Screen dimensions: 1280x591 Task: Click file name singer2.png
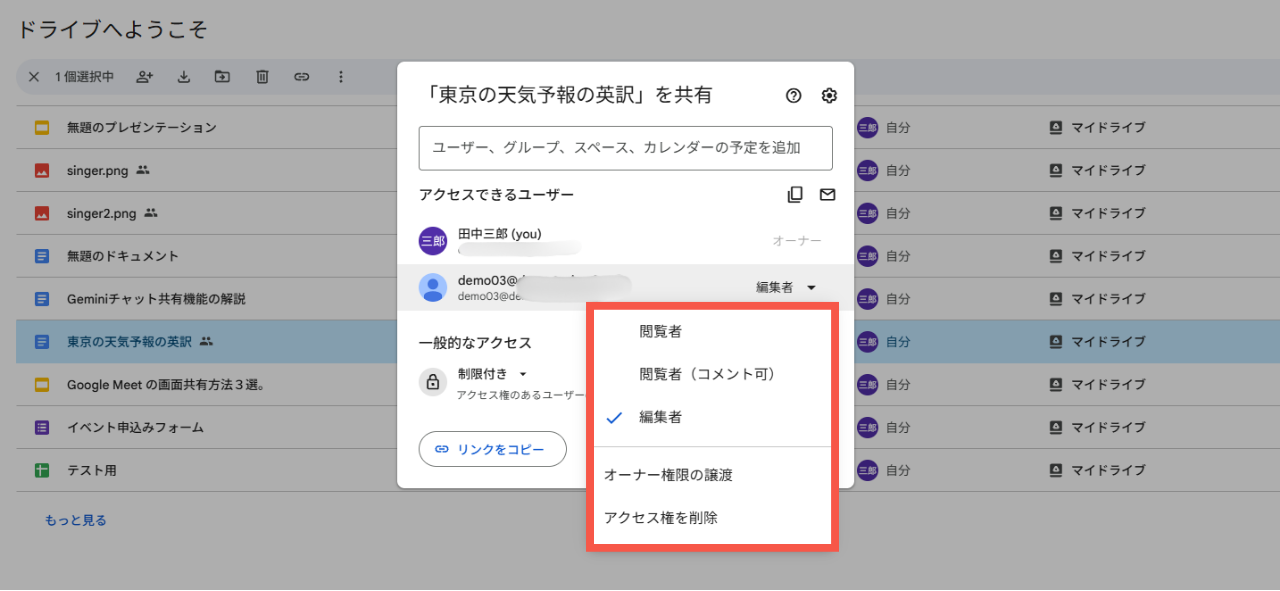pos(102,214)
